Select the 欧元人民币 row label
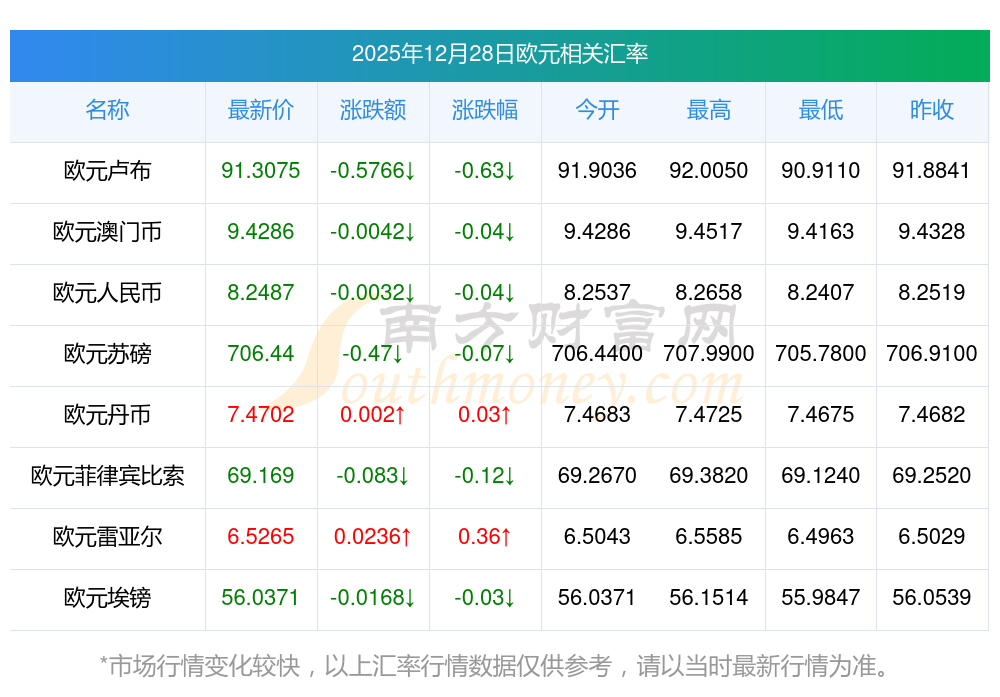 pos(107,293)
